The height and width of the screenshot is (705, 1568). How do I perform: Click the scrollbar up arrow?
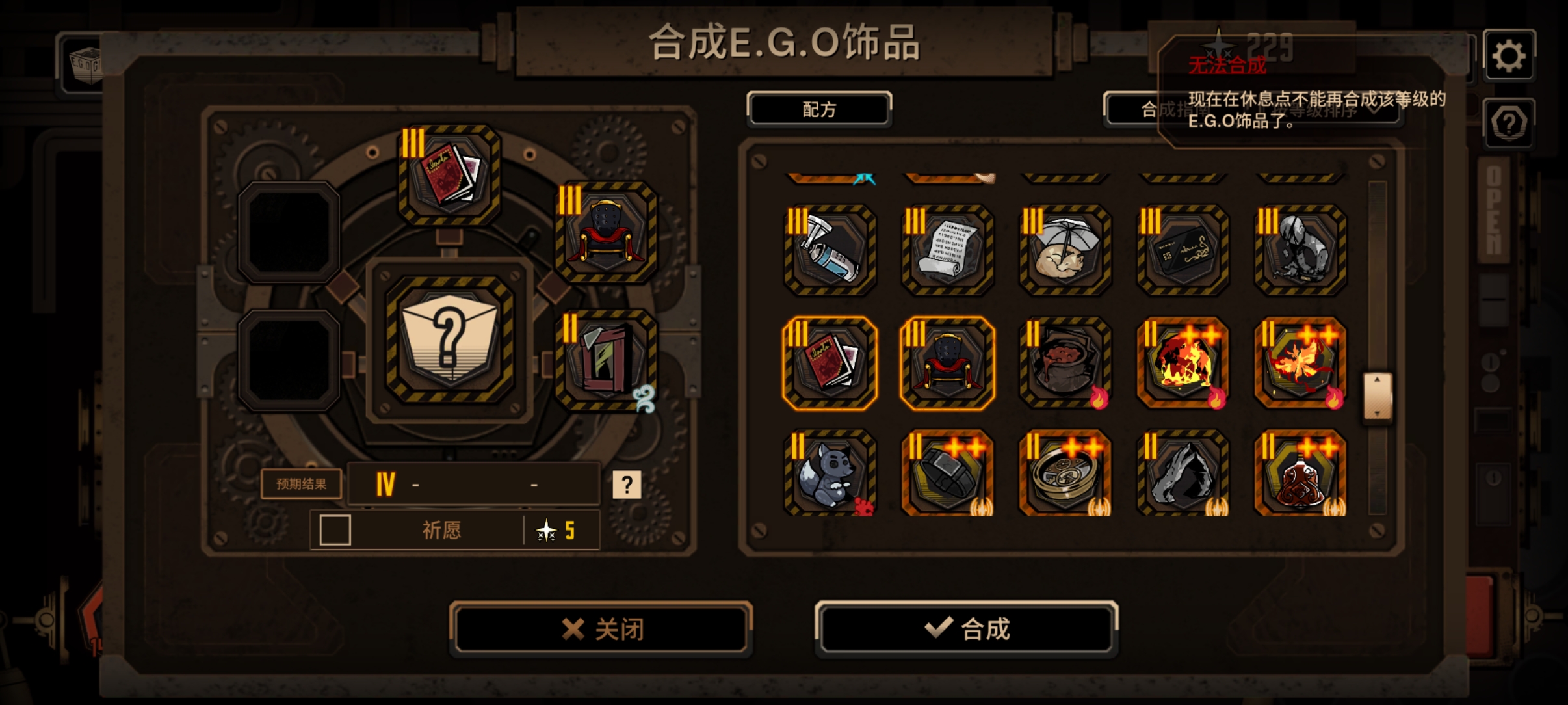1377,380
